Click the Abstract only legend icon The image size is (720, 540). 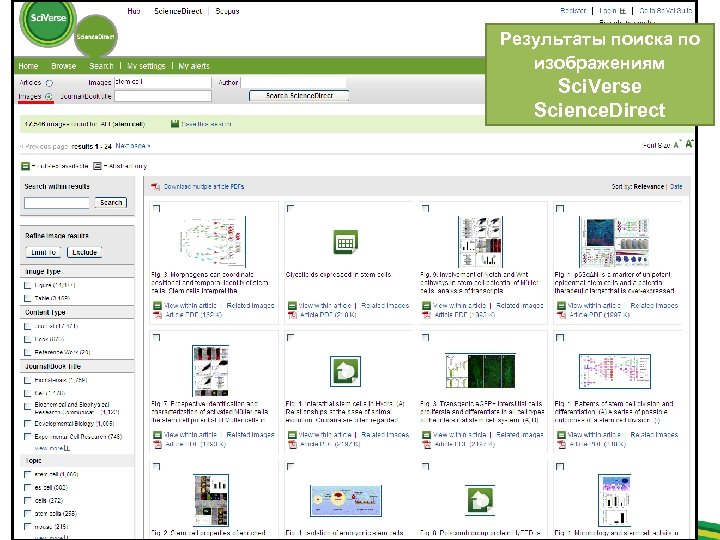[97, 166]
